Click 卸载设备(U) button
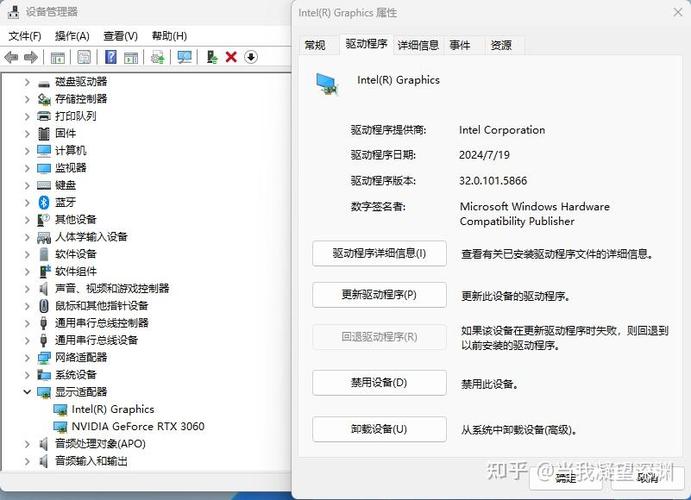 [379, 429]
